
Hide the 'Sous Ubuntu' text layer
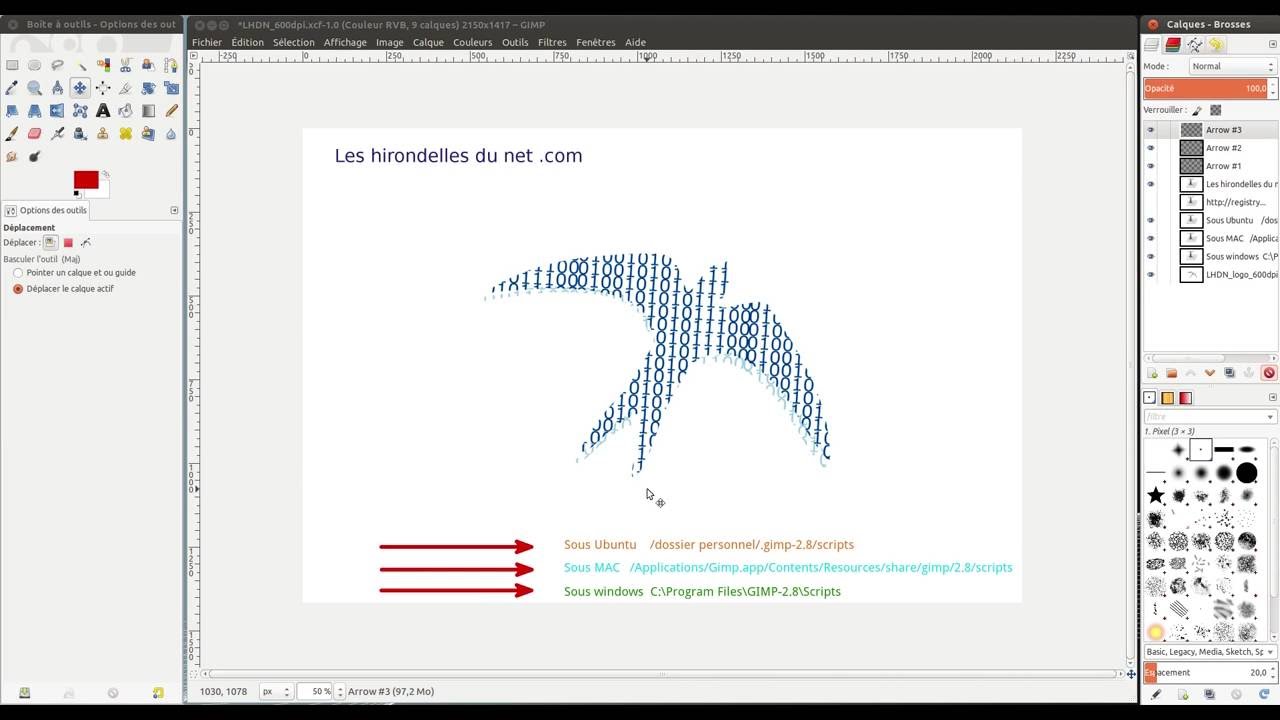click(1150, 220)
